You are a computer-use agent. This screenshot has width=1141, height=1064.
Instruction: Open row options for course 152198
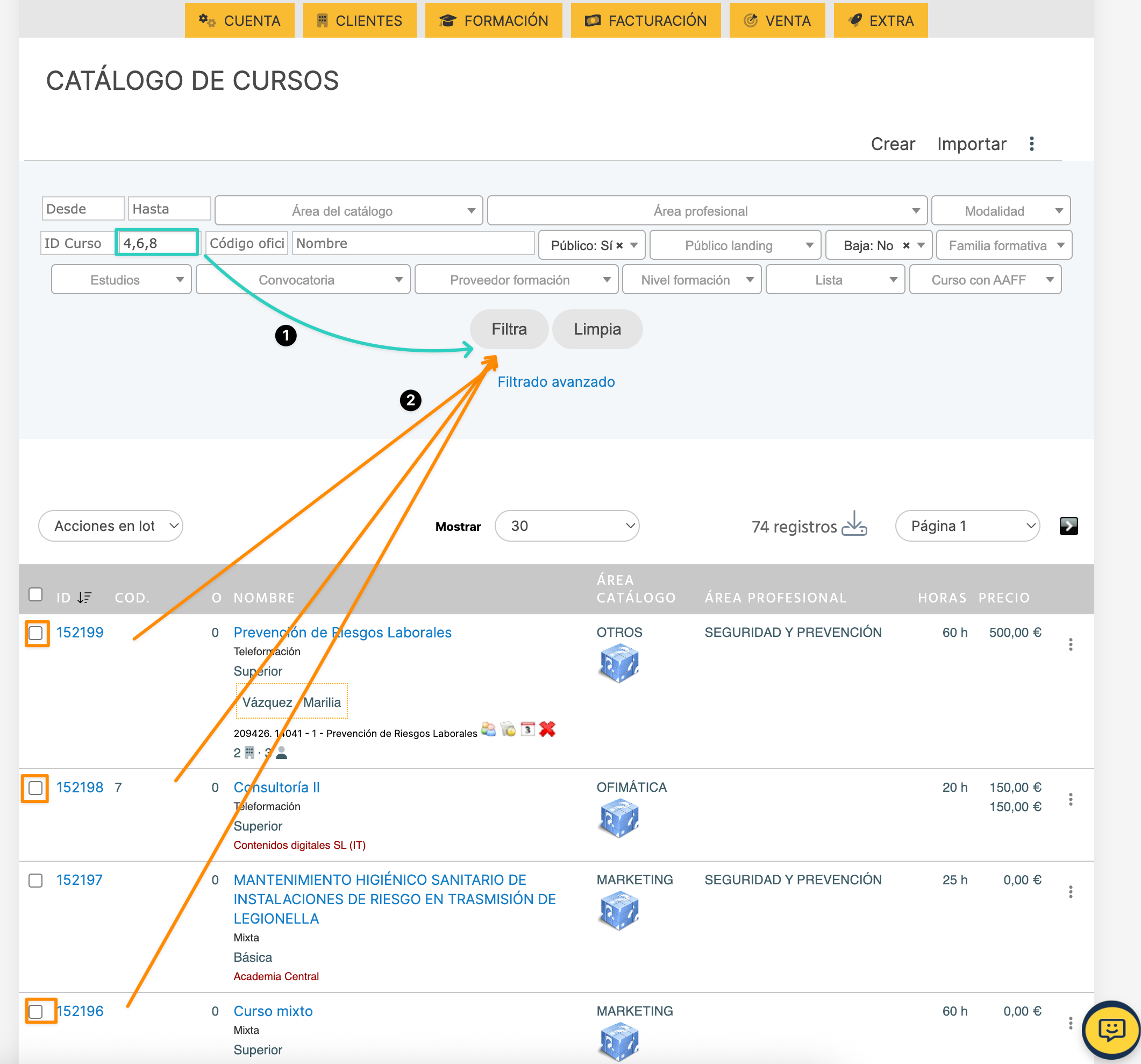(1070, 799)
